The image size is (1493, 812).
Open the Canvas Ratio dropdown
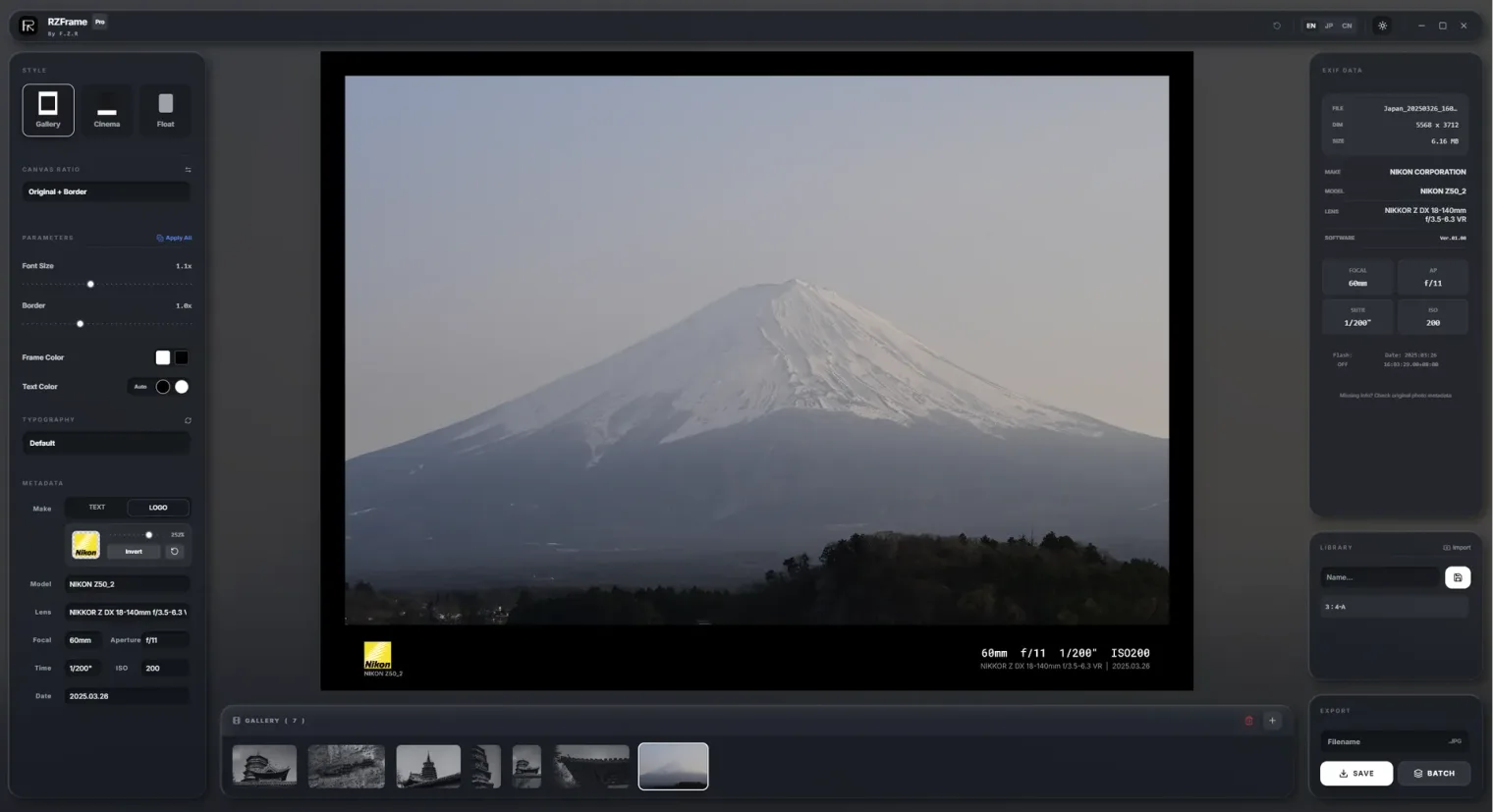tap(106, 191)
